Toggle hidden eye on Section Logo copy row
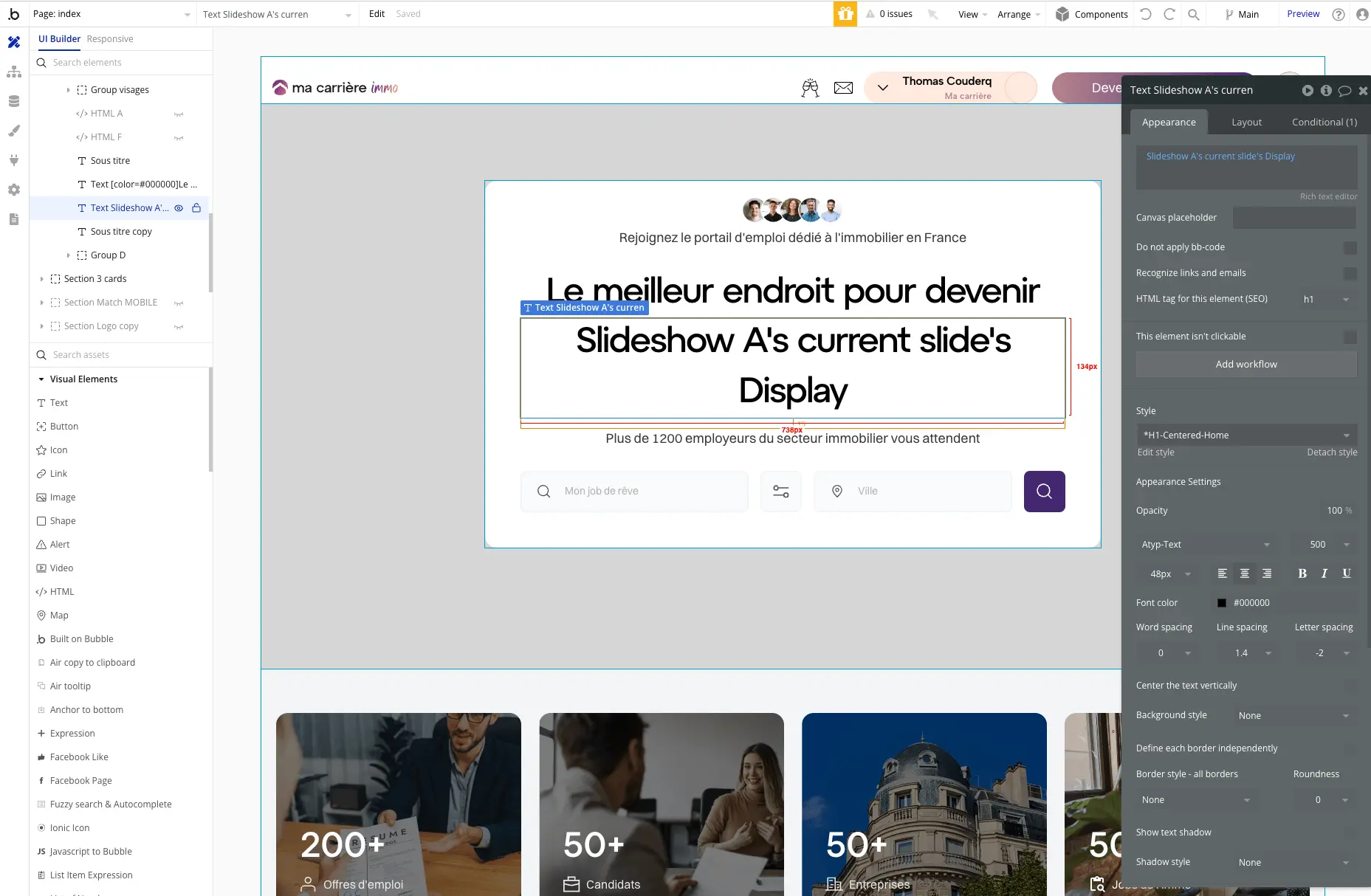Screen dimensions: 1371x896 [179, 326]
